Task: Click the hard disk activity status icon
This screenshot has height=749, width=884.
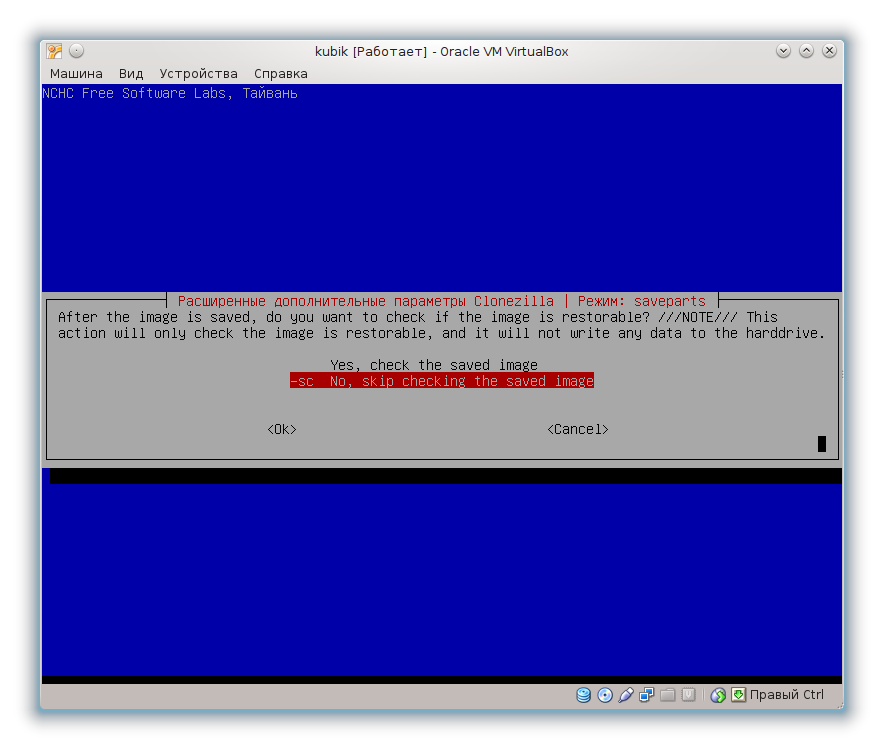Action: (x=584, y=695)
